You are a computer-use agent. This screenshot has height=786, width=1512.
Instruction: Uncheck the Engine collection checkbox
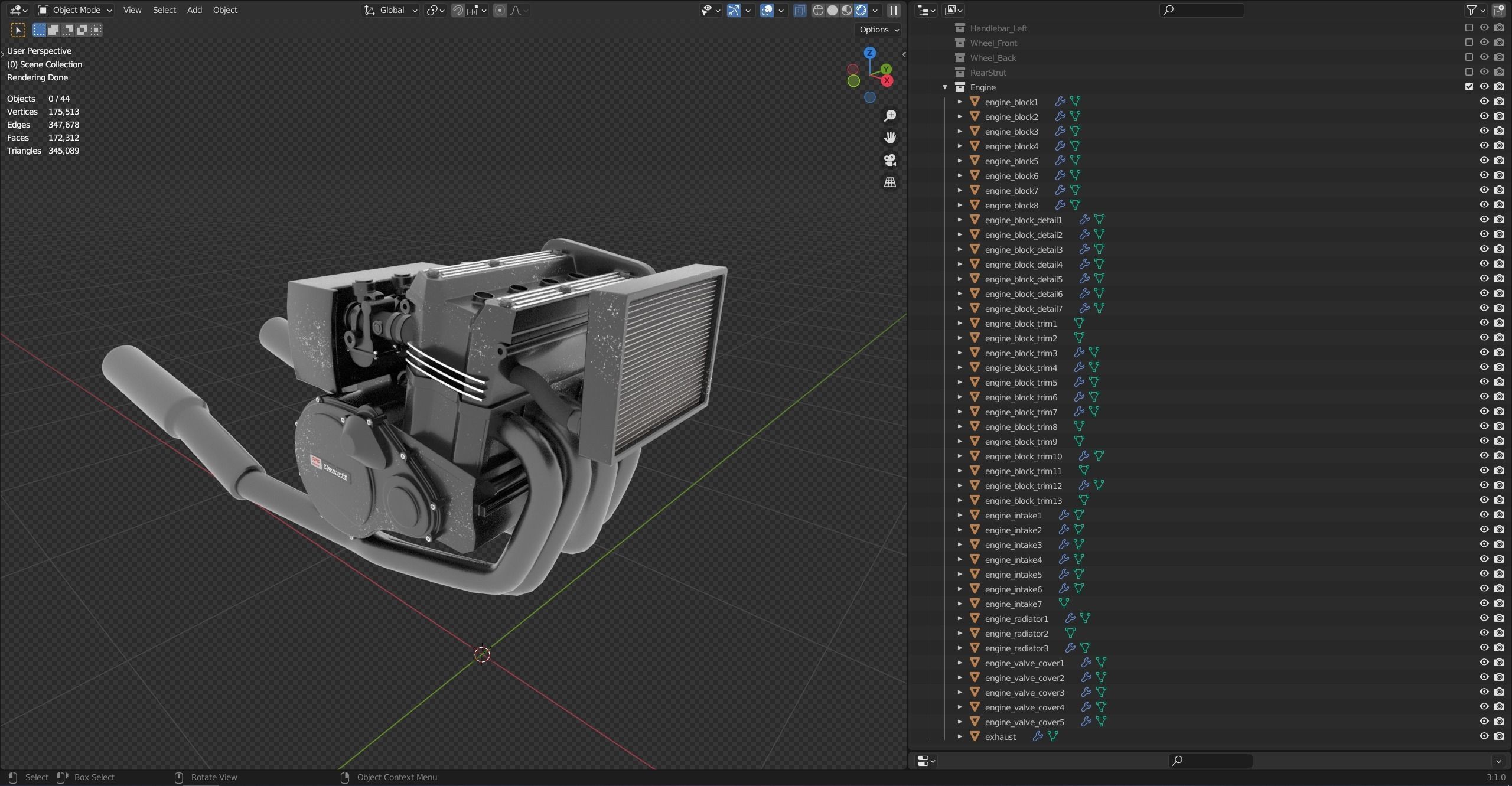coord(1469,87)
